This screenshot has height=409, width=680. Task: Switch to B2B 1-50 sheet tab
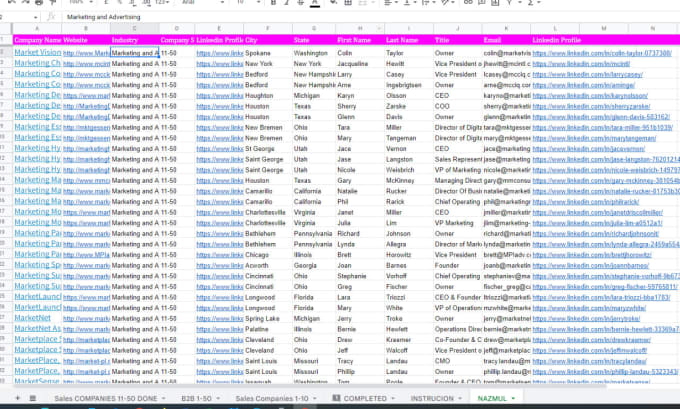196,398
